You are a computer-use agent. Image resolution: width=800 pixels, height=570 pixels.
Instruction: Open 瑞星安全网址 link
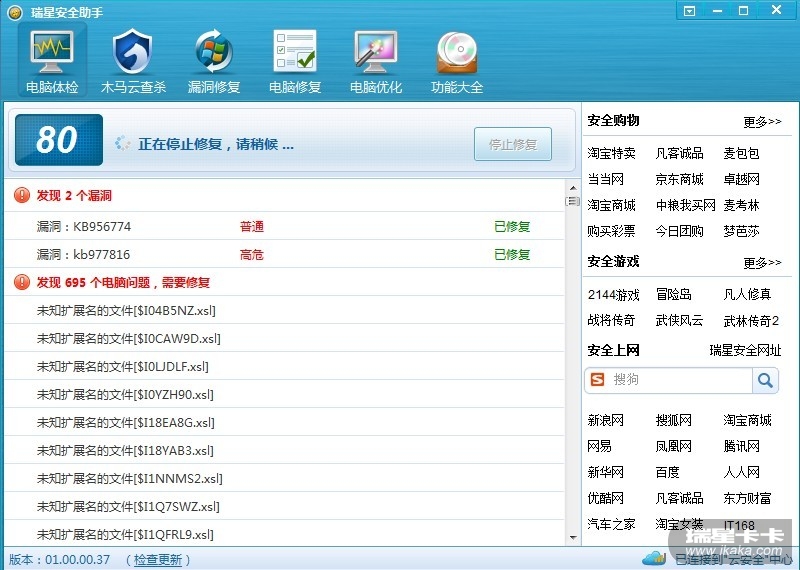tap(745, 350)
